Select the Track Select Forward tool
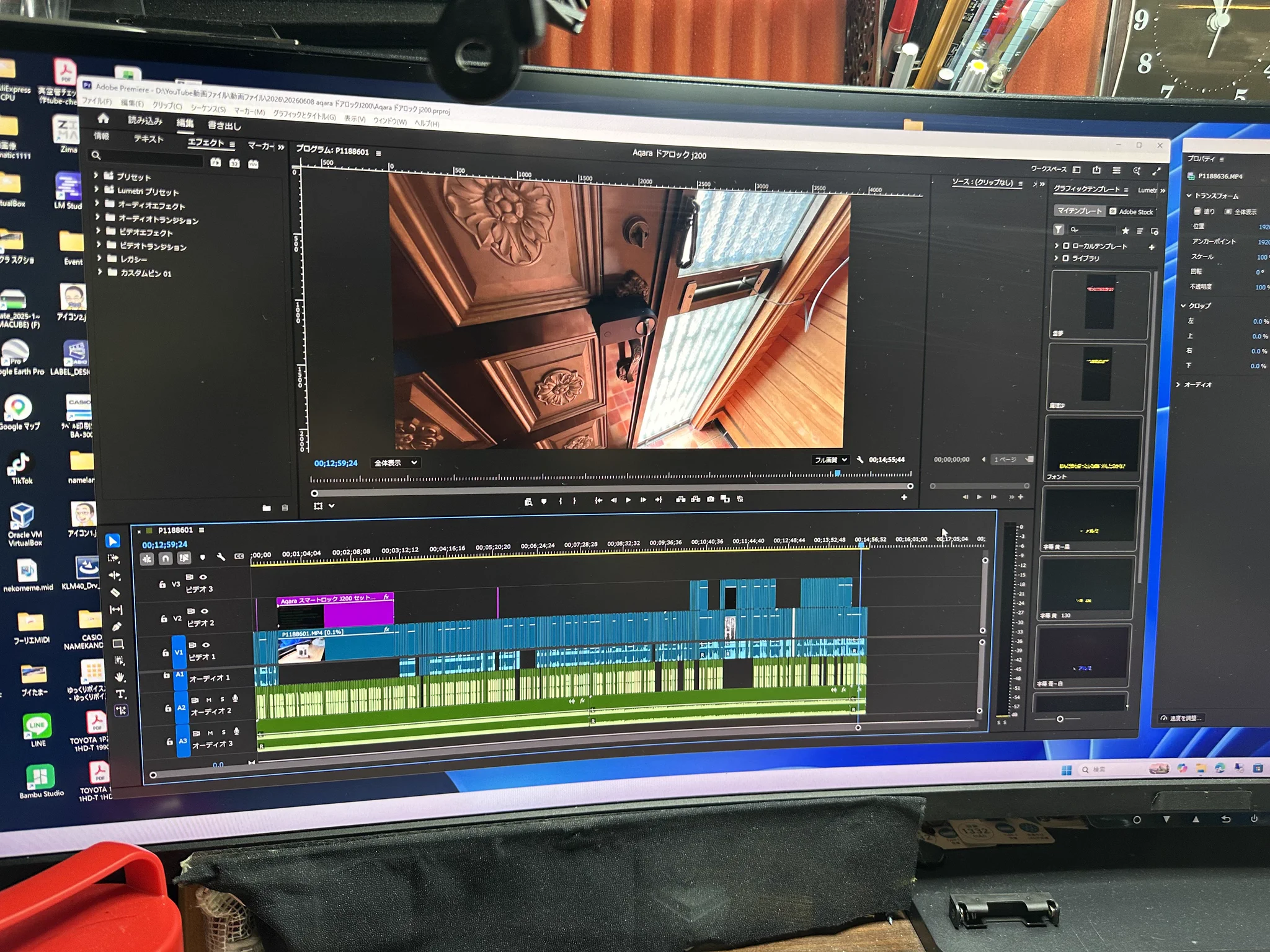 [x=113, y=558]
